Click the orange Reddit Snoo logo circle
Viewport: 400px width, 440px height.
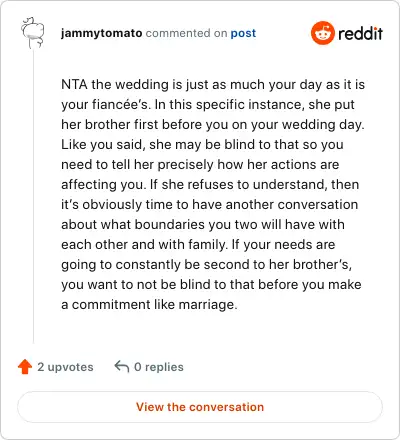coord(322,33)
